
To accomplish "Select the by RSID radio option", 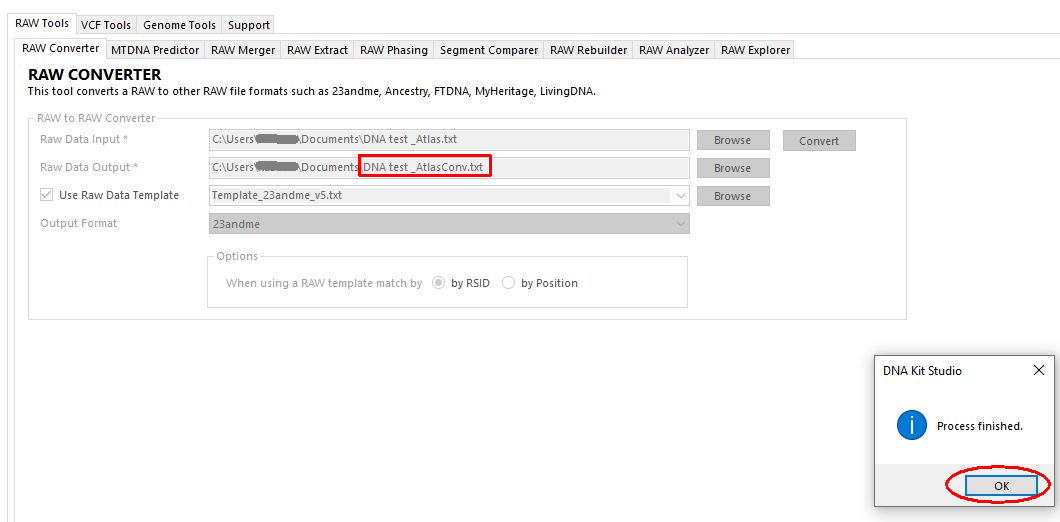I will click(438, 283).
